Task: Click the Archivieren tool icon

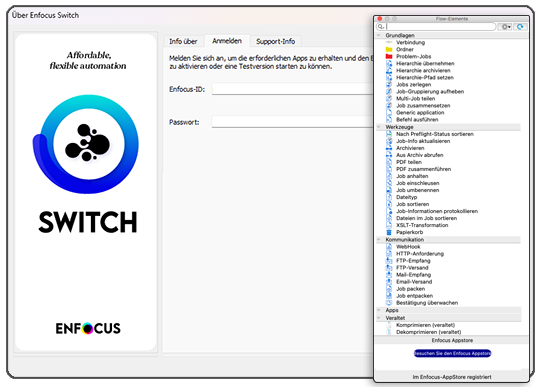Action: (x=389, y=148)
